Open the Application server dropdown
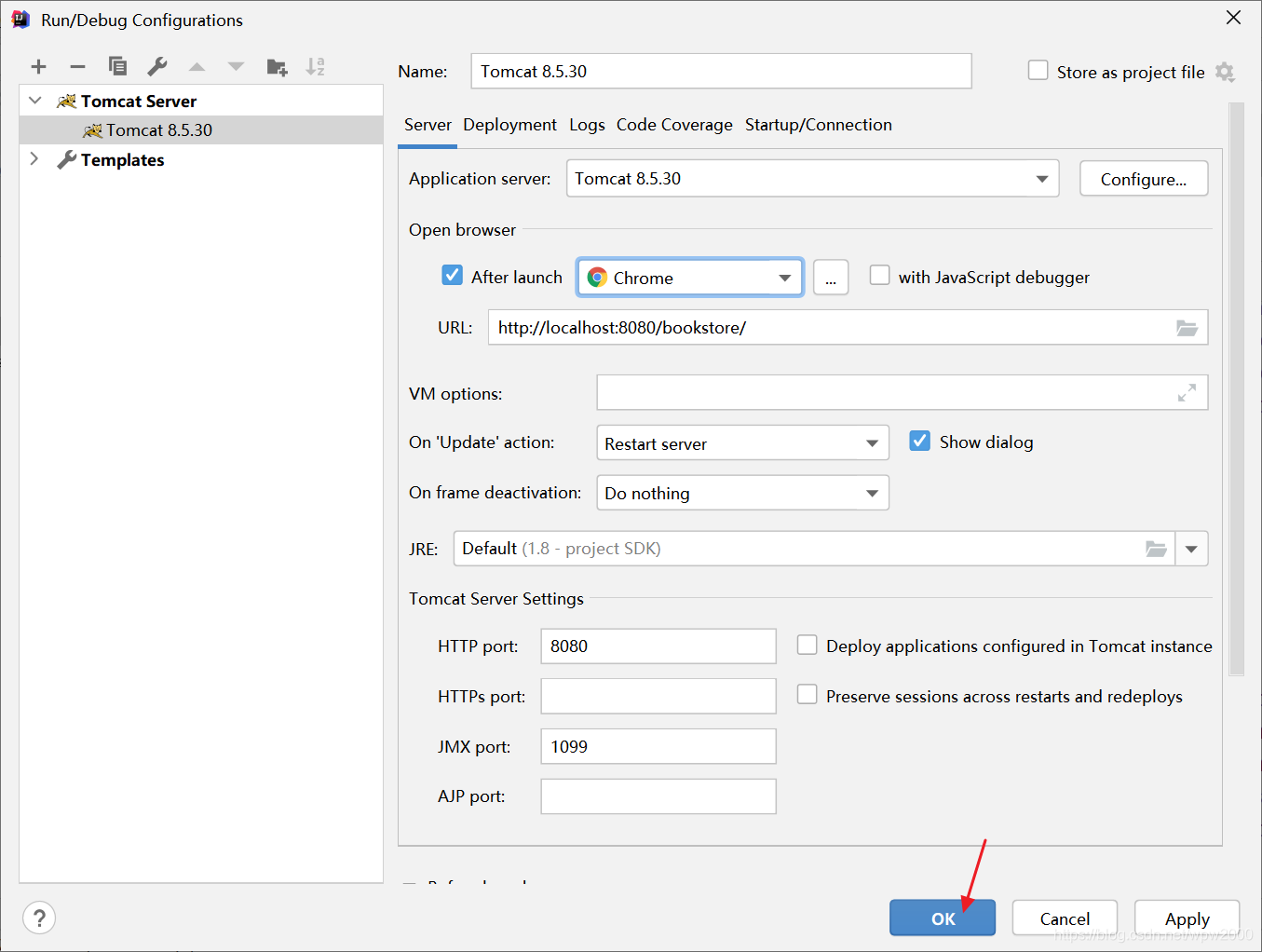Viewport: 1262px width, 952px height. tap(812, 178)
